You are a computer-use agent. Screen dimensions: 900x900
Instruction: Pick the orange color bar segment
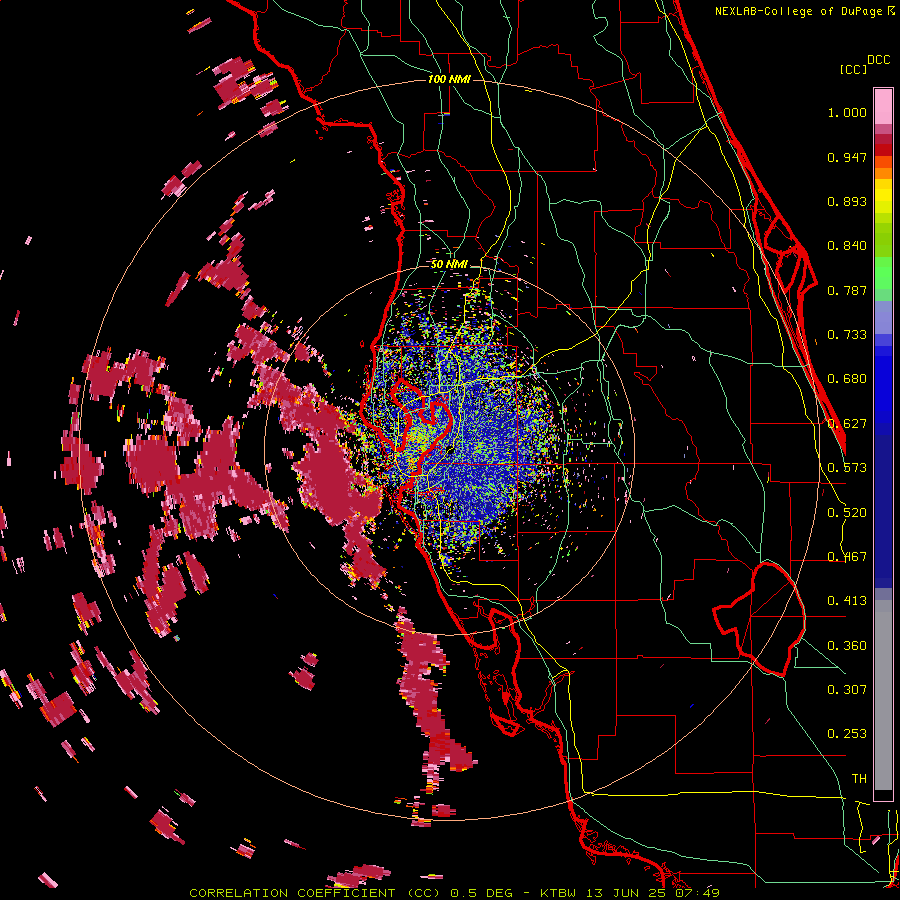pyautogui.click(x=883, y=172)
